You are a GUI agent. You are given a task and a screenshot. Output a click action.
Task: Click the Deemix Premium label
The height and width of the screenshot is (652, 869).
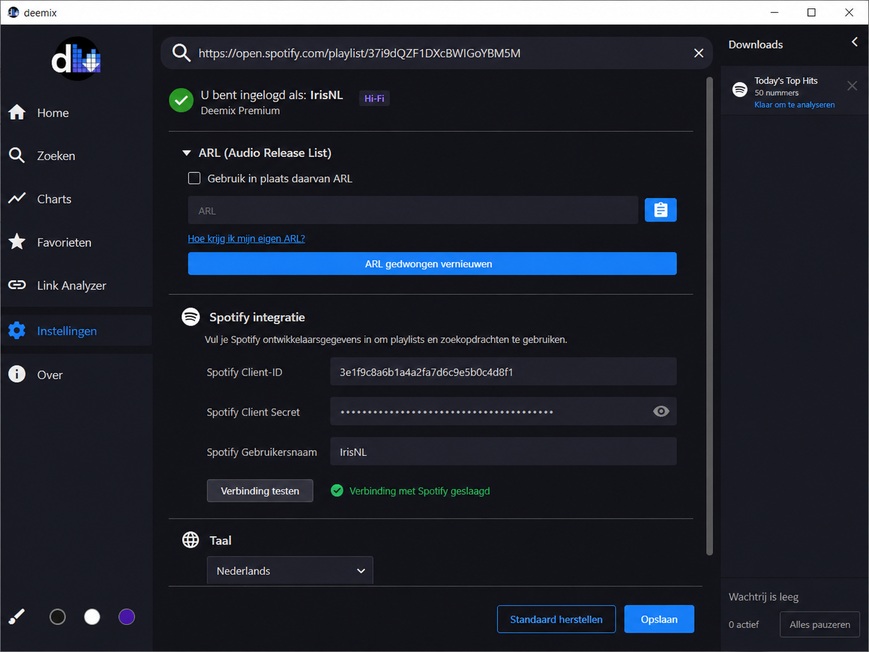(240, 111)
